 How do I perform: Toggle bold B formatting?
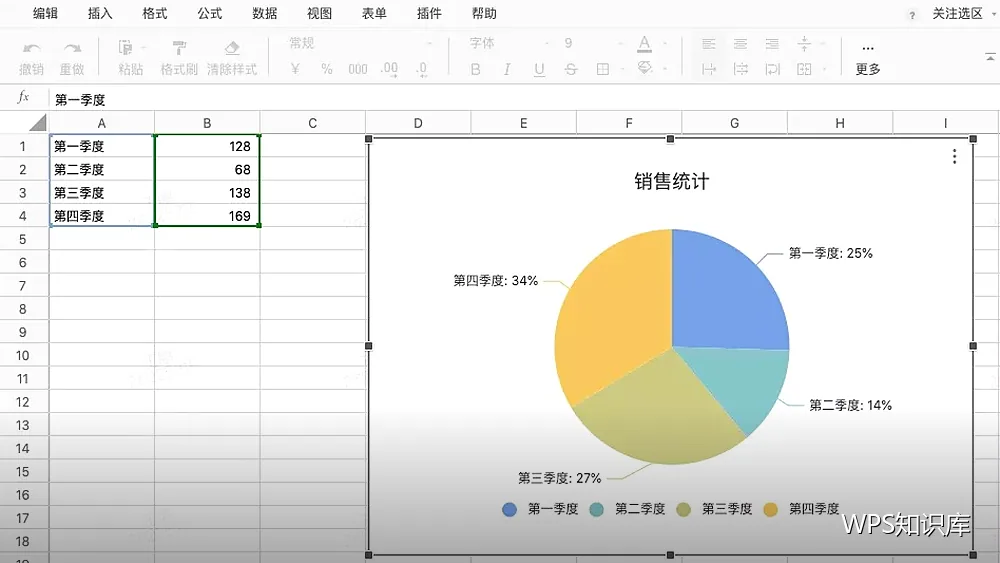pyautogui.click(x=475, y=69)
